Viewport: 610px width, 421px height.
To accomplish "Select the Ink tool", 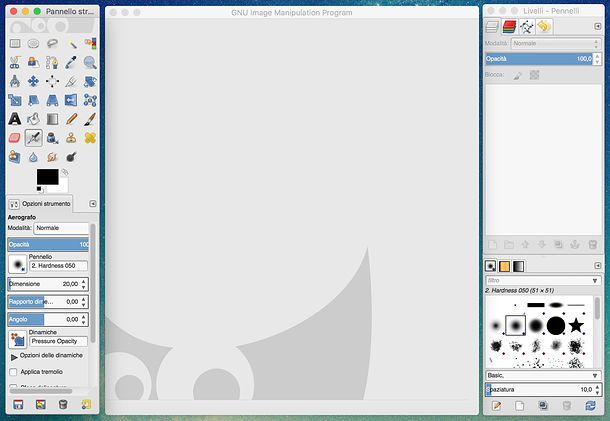I will click(x=52, y=138).
